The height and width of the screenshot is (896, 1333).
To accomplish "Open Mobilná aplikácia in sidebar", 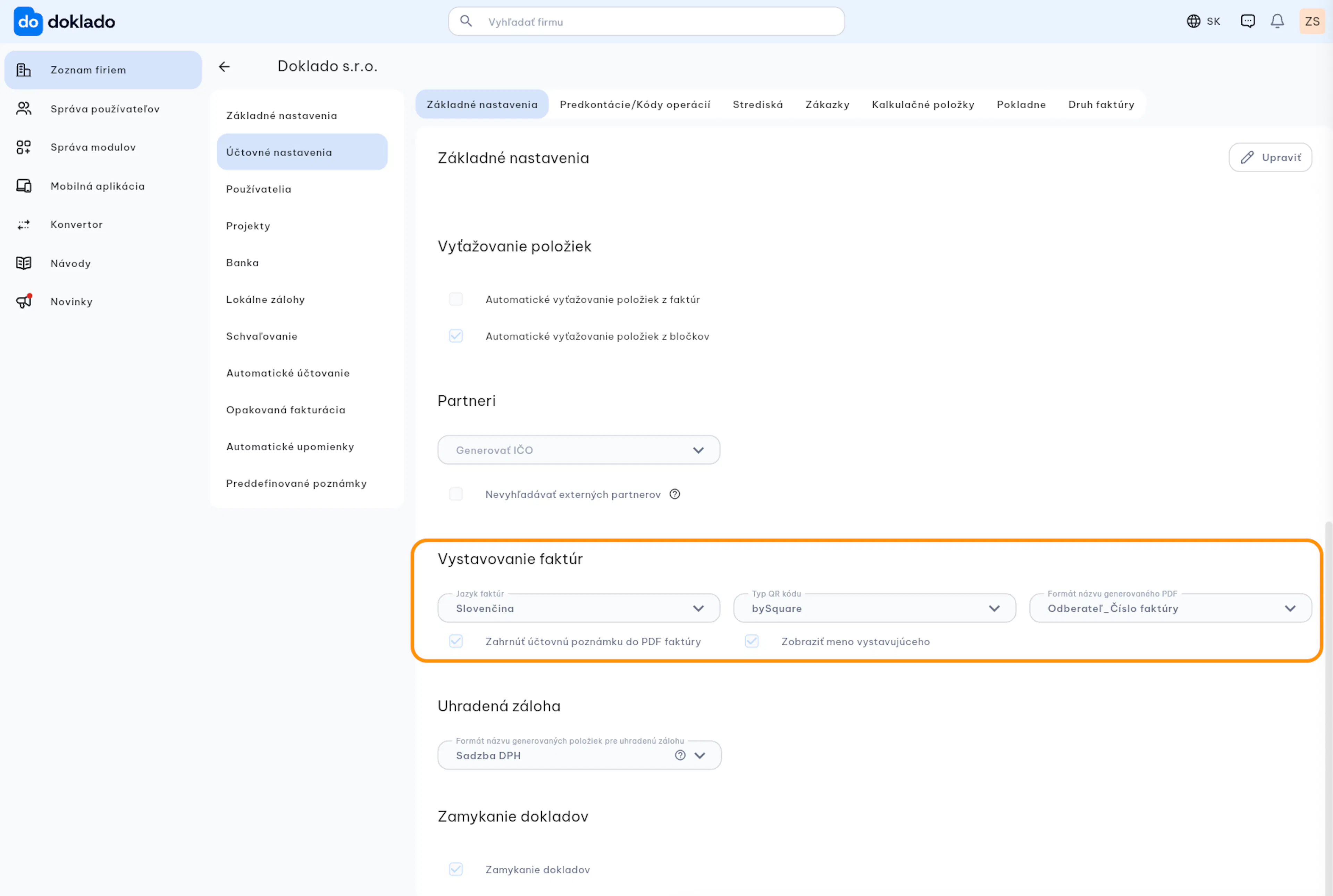I will [x=103, y=186].
